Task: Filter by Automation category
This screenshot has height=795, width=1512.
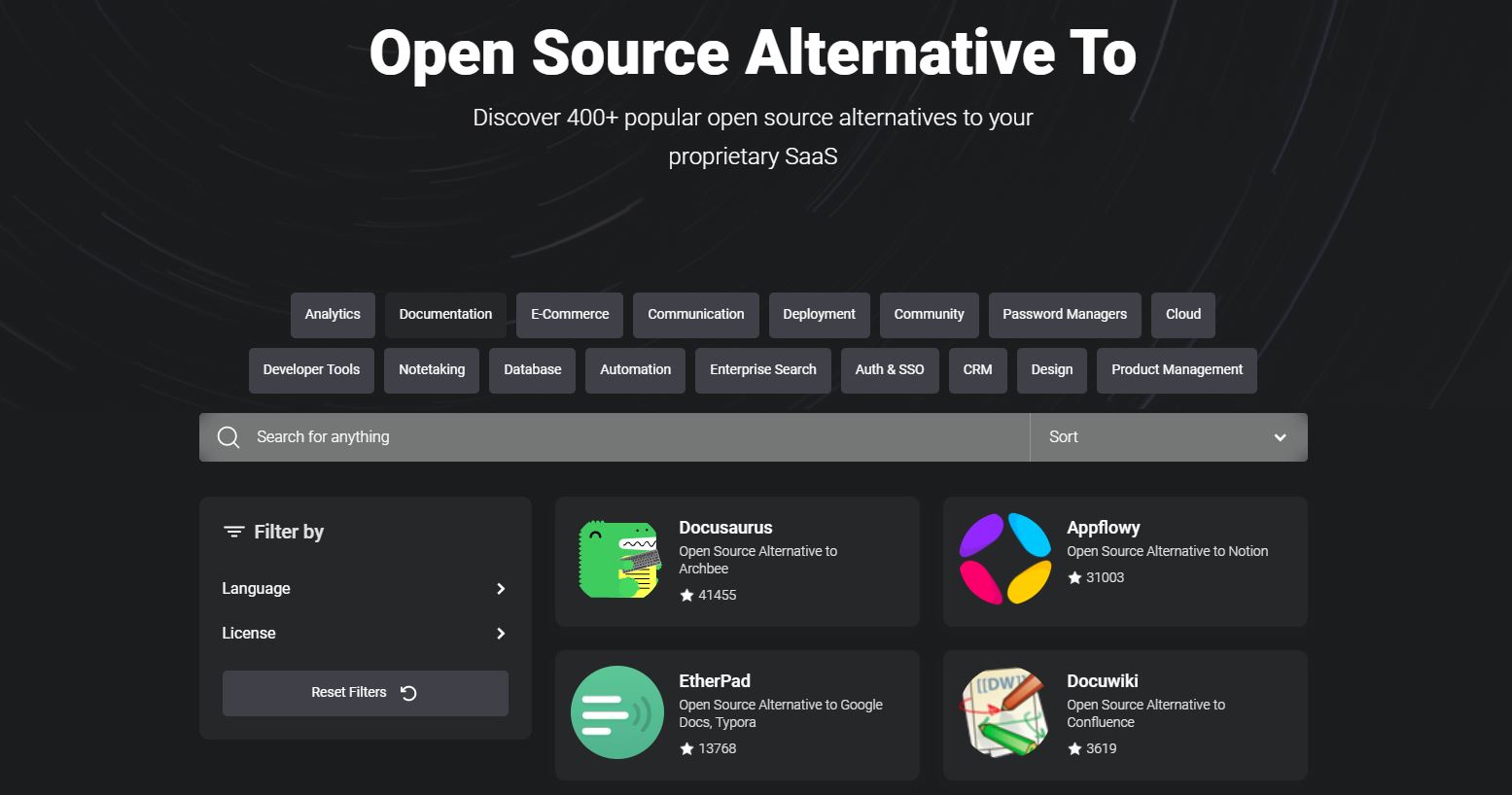Action: (635, 370)
